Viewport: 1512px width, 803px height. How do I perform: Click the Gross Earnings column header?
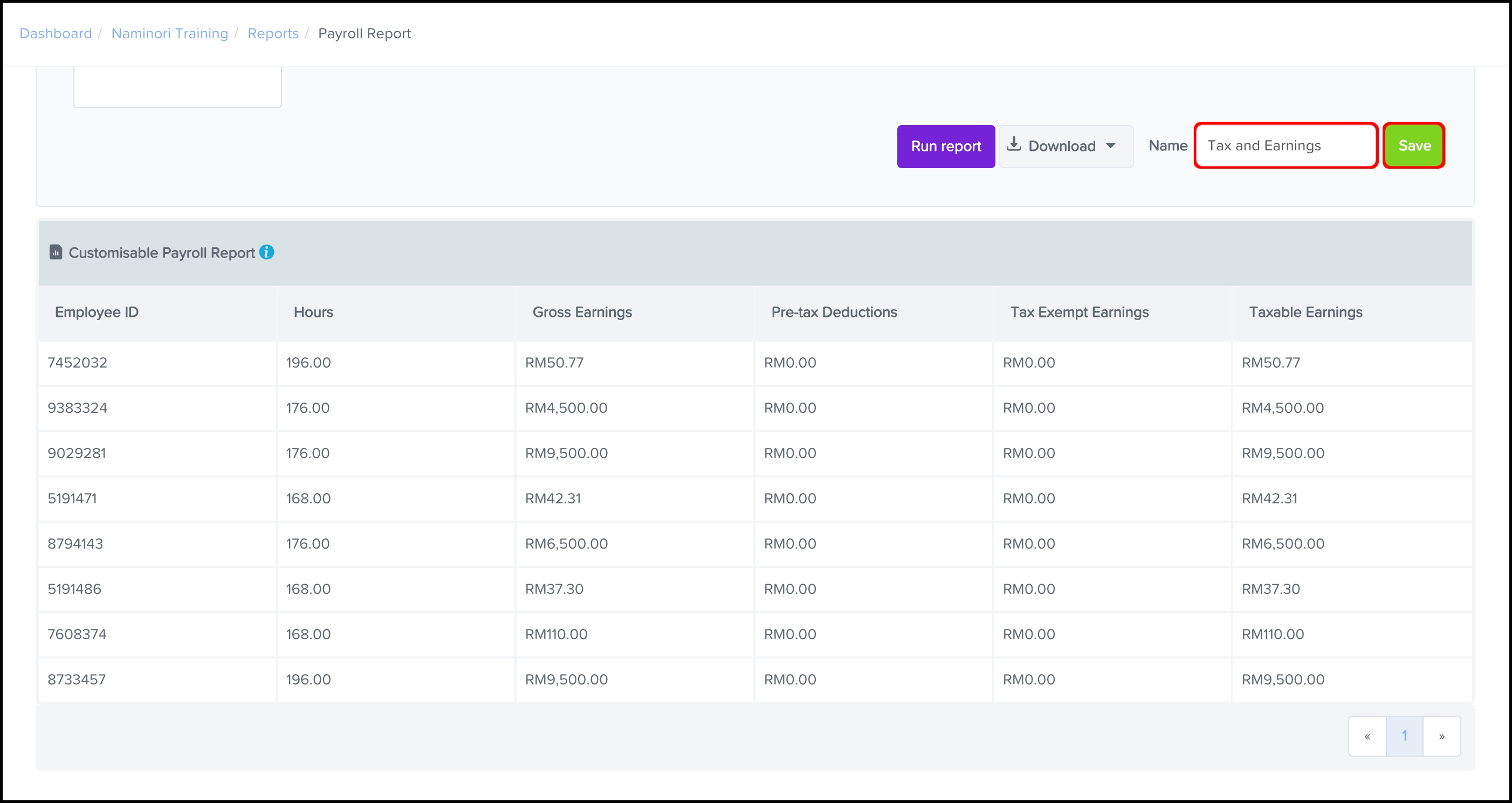pos(582,312)
